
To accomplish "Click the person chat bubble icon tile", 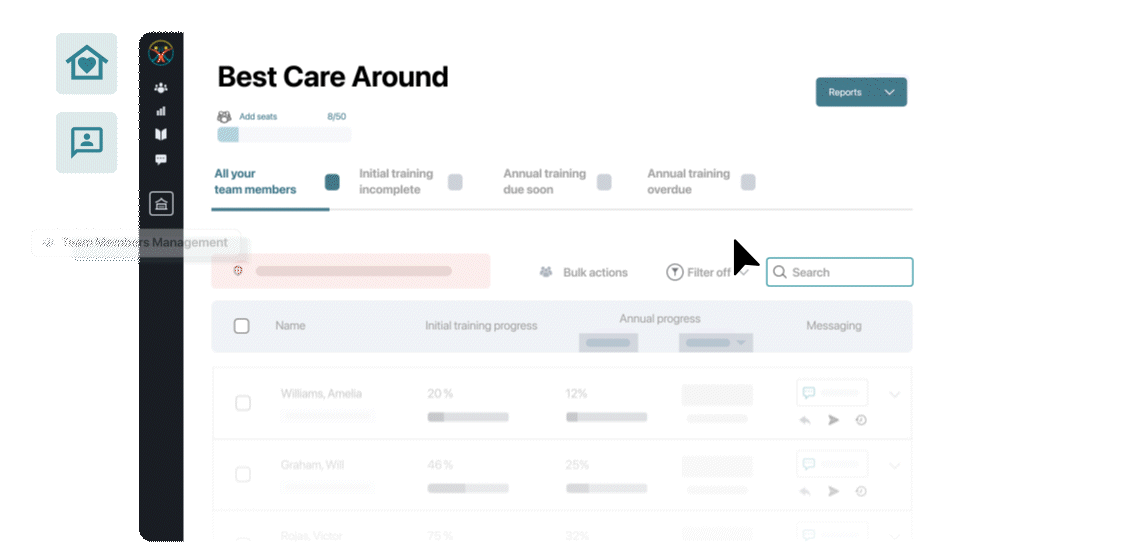I will 86,142.
